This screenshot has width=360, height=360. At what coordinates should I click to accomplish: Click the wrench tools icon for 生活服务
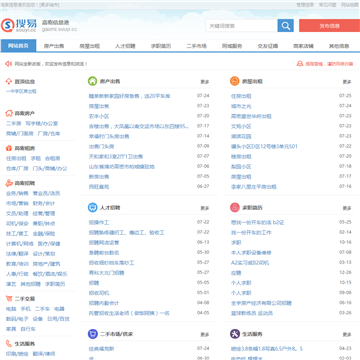(x=235, y=334)
